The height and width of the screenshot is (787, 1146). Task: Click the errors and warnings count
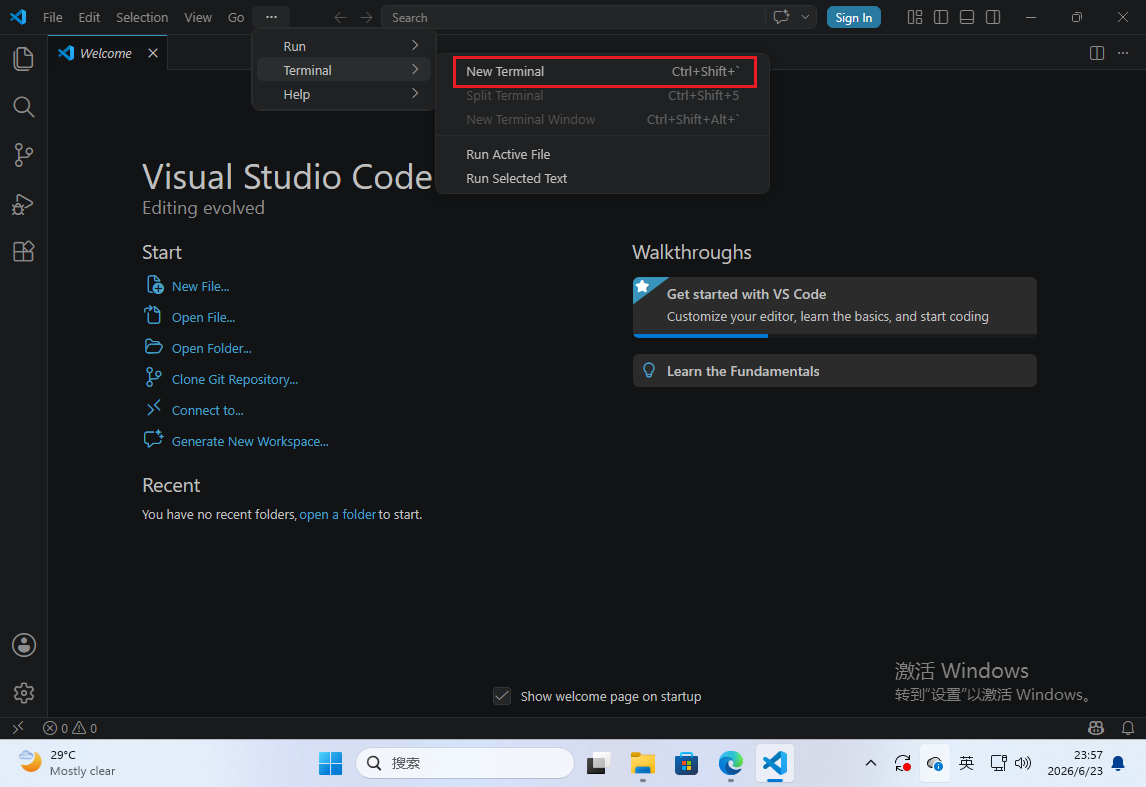(x=70, y=728)
